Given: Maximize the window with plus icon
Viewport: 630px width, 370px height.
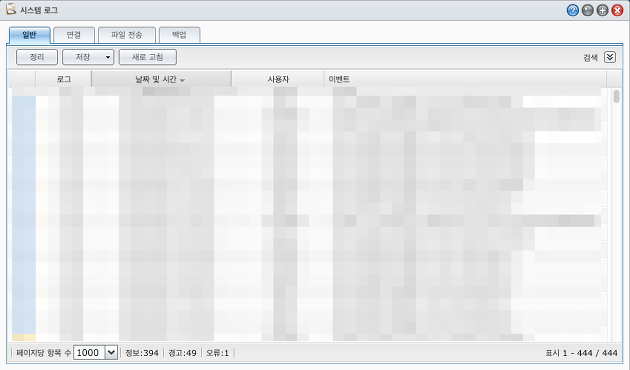Looking at the screenshot, I should click(602, 10).
